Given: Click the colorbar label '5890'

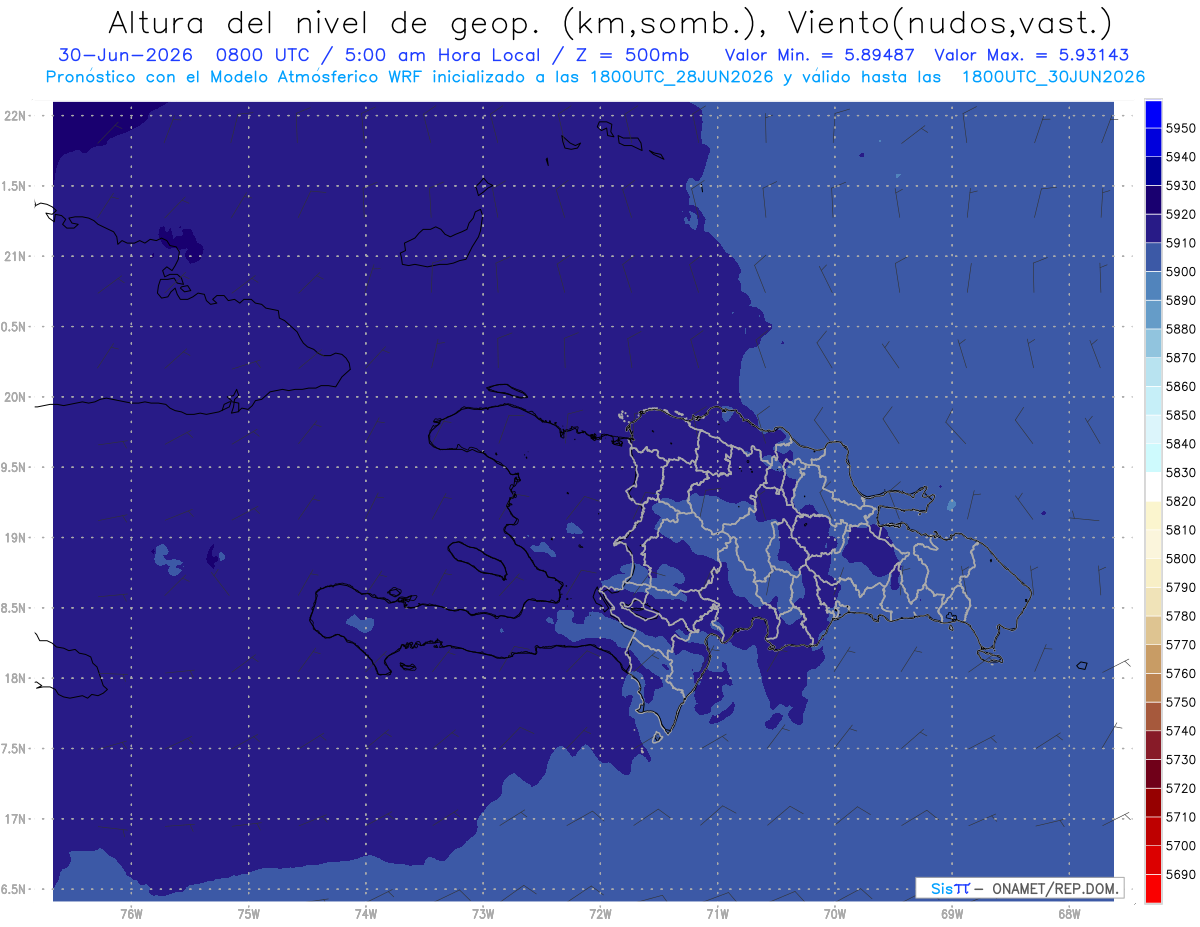Looking at the screenshot, I should 1181,300.
